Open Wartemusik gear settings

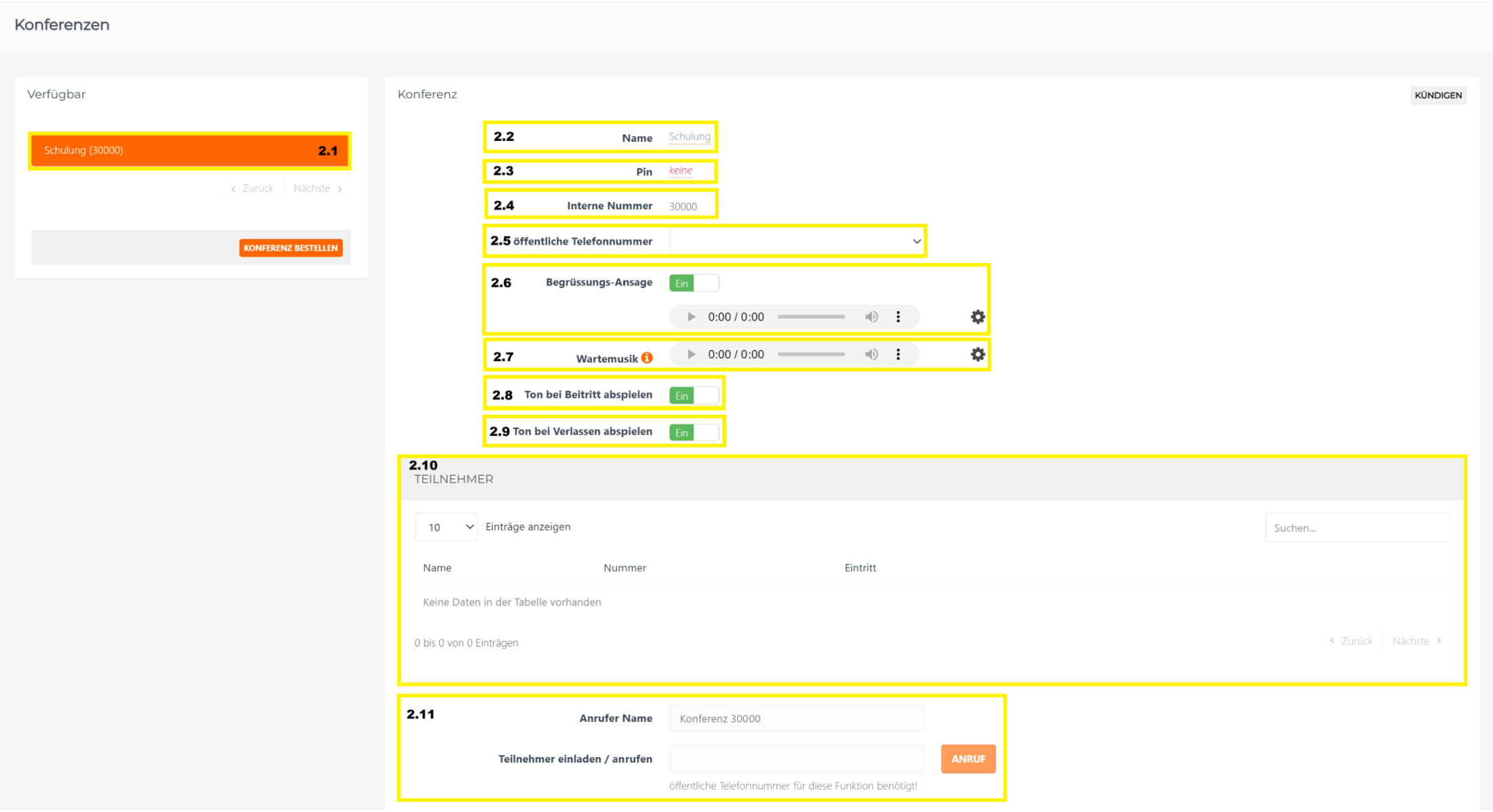coord(978,354)
